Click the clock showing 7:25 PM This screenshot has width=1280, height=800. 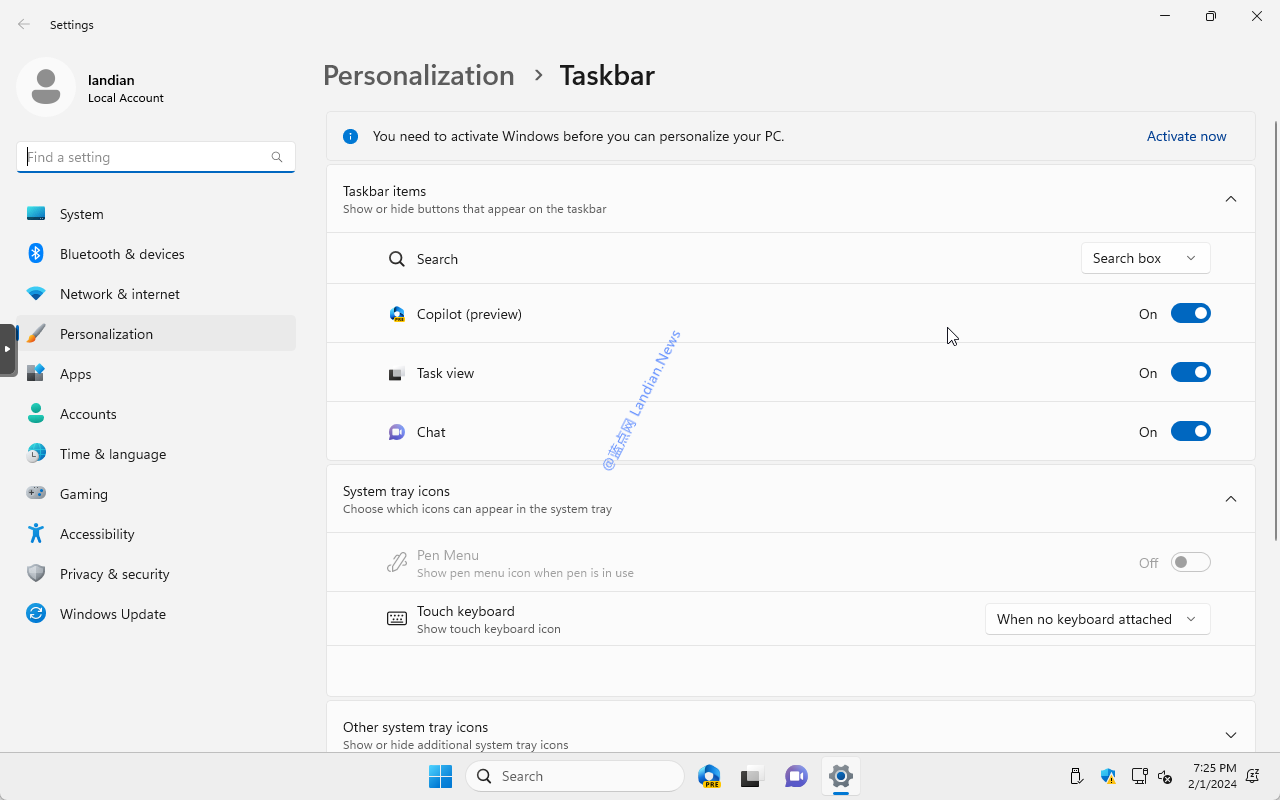(x=1215, y=776)
